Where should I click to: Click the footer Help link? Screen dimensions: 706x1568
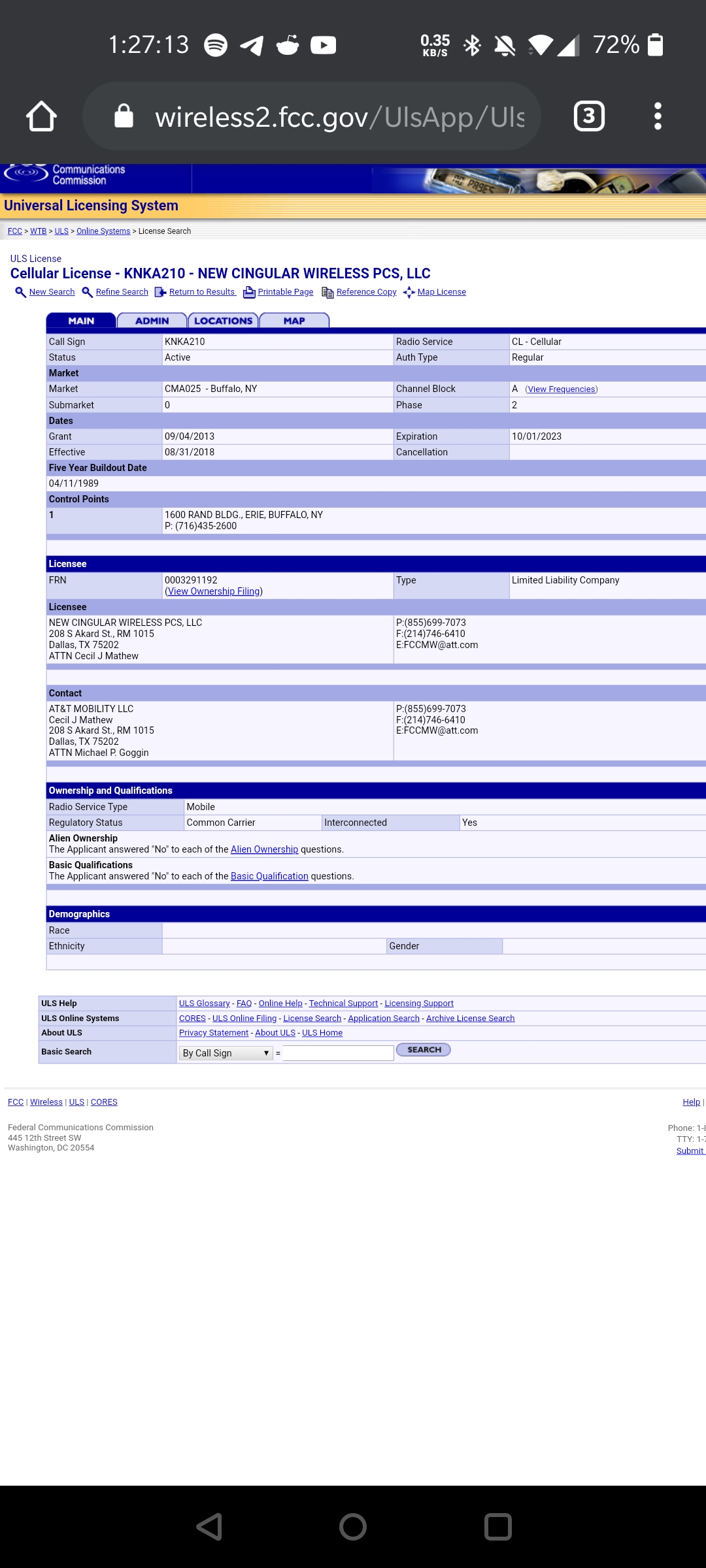[x=691, y=1102]
